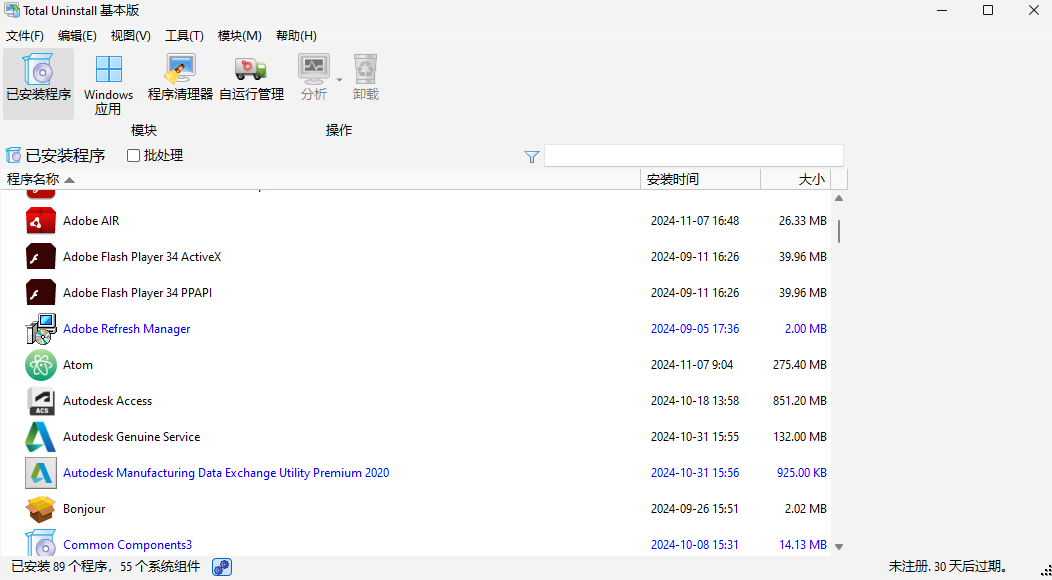Sort by 程序名称 column header
The width and height of the screenshot is (1052, 580).
[x=321, y=179]
